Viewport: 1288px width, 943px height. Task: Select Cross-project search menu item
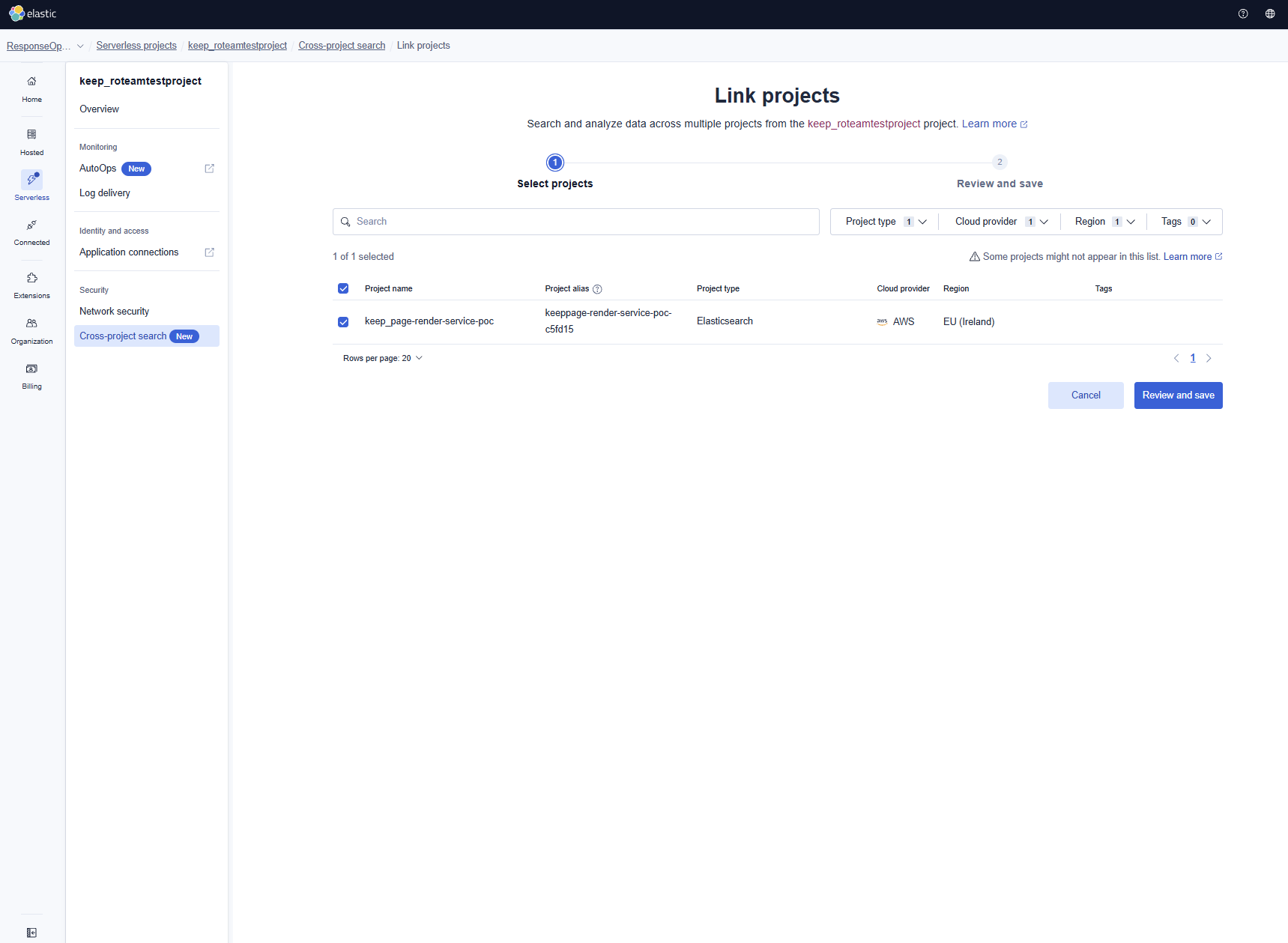click(147, 336)
